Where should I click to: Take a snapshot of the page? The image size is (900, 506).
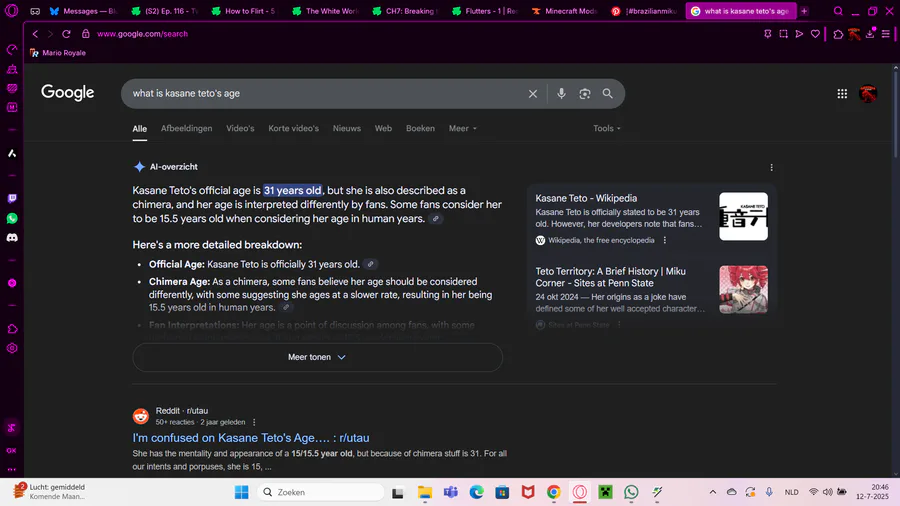click(783, 34)
